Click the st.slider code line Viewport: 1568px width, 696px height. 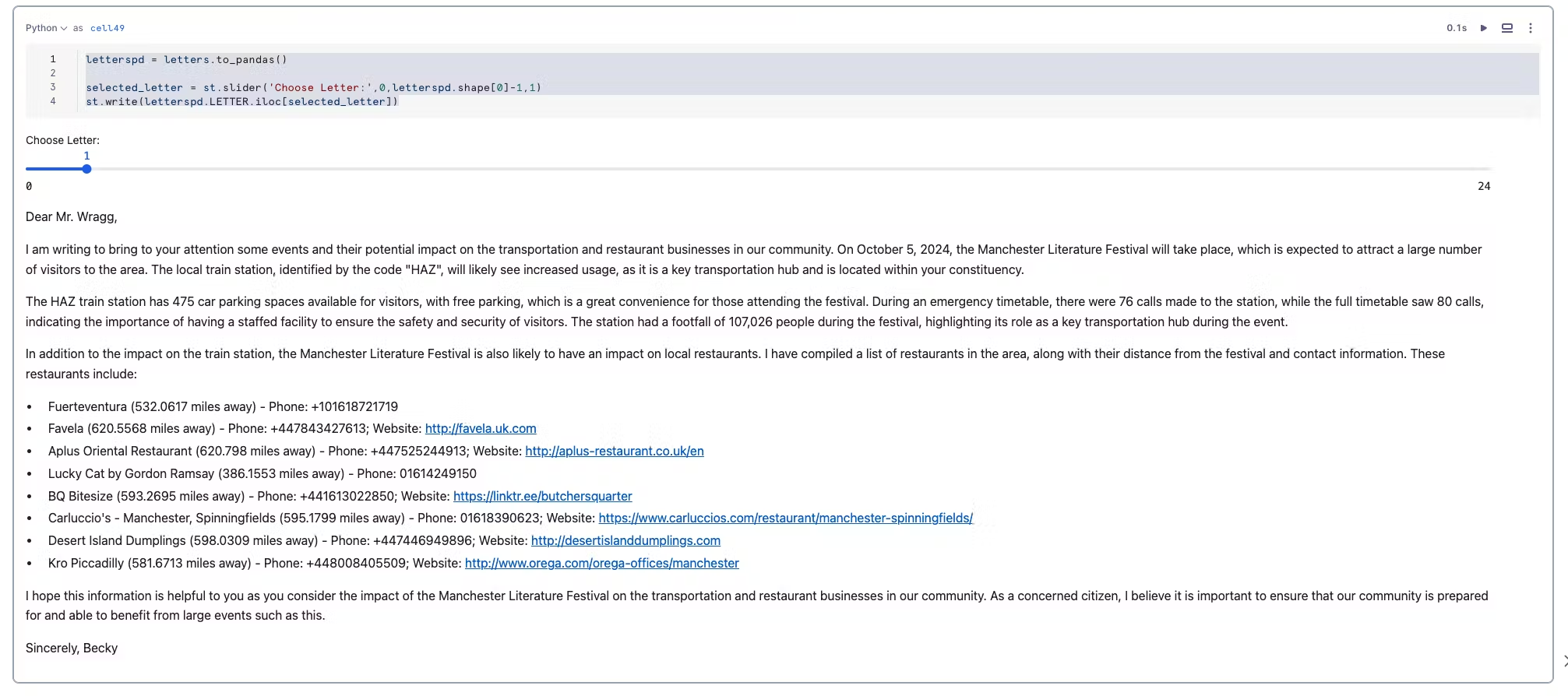click(313, 88)
